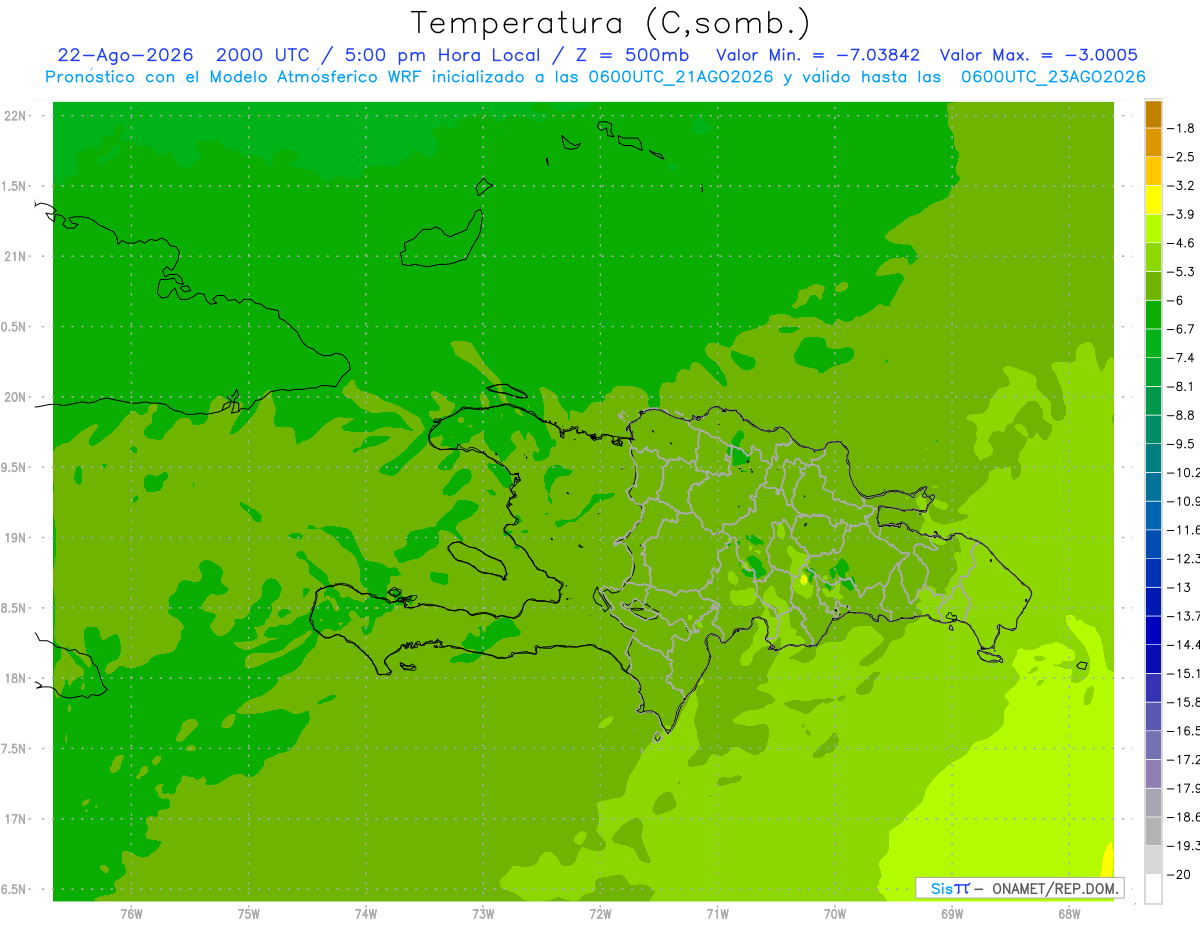Pick the purple swatch between -17.2 and -17.9
This screenshot has width=1200, height=927.
(1153, 774)
